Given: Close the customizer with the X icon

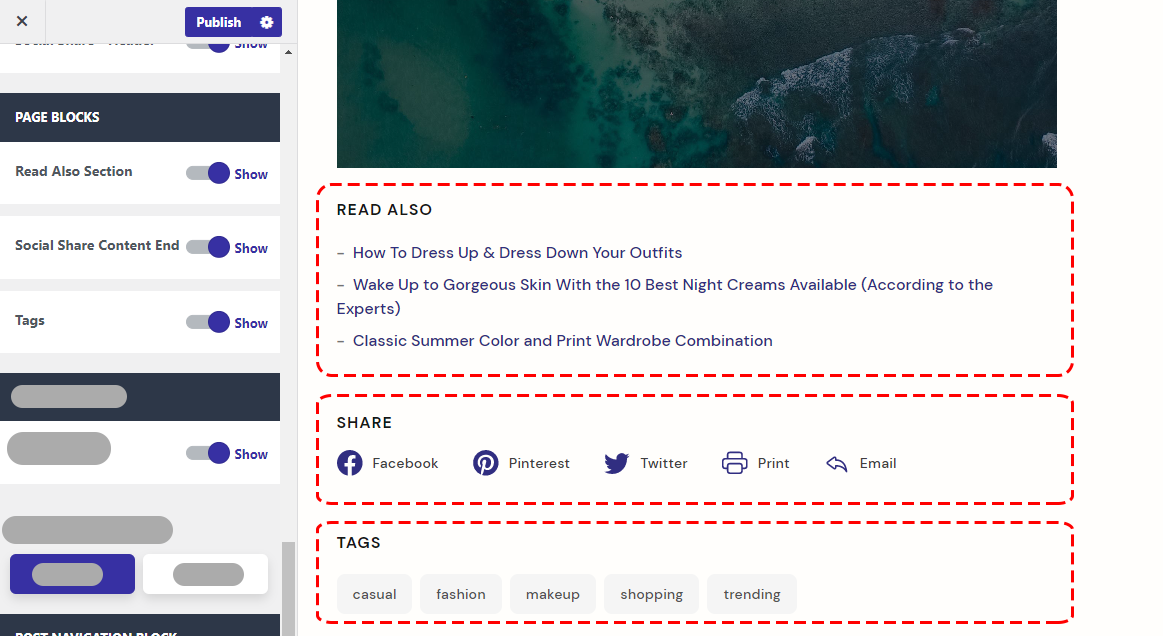Looking at the screenshot, I should pyautogui.click(x=22, y=22).
